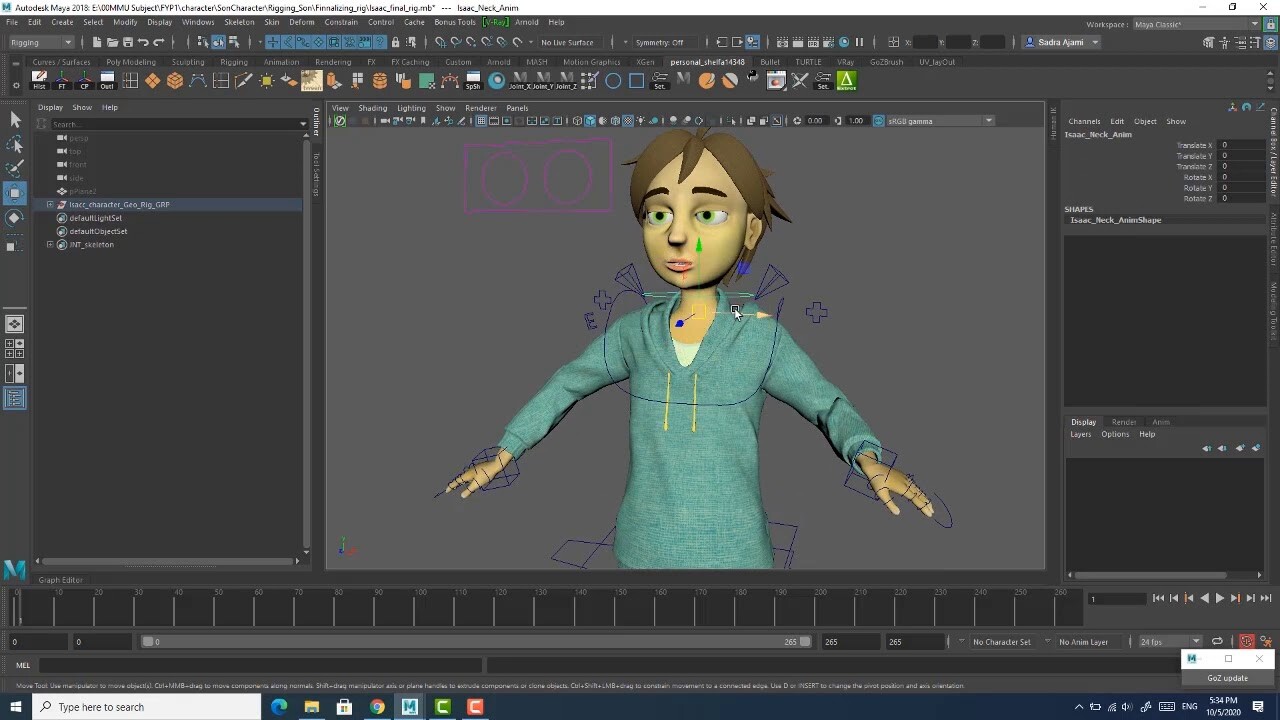Screen dimensions: 1280x720
Task: Toggle snap to points in the status line
Action: tap(304, 42)
